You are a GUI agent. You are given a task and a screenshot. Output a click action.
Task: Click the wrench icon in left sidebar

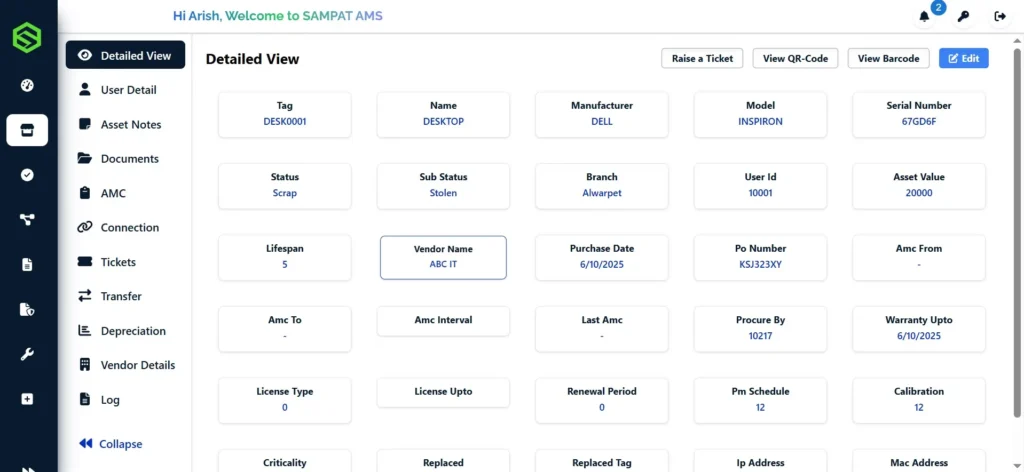27,354
